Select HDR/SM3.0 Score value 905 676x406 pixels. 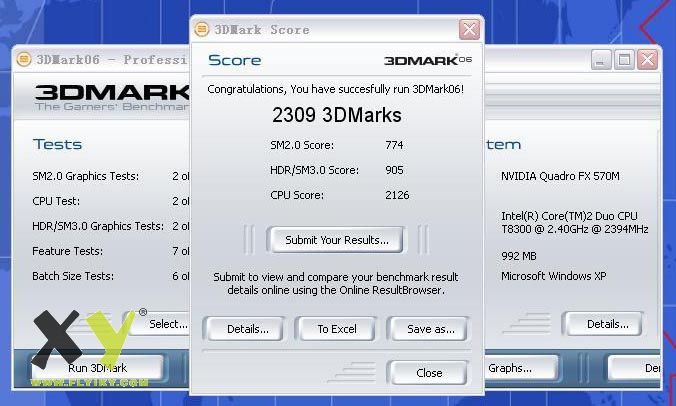[394, 170]
